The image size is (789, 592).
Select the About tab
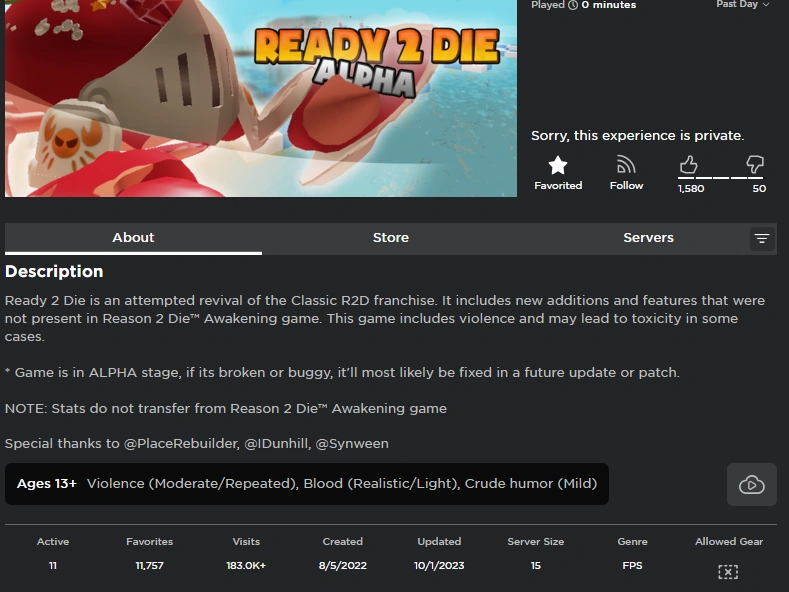click(133, 238)
